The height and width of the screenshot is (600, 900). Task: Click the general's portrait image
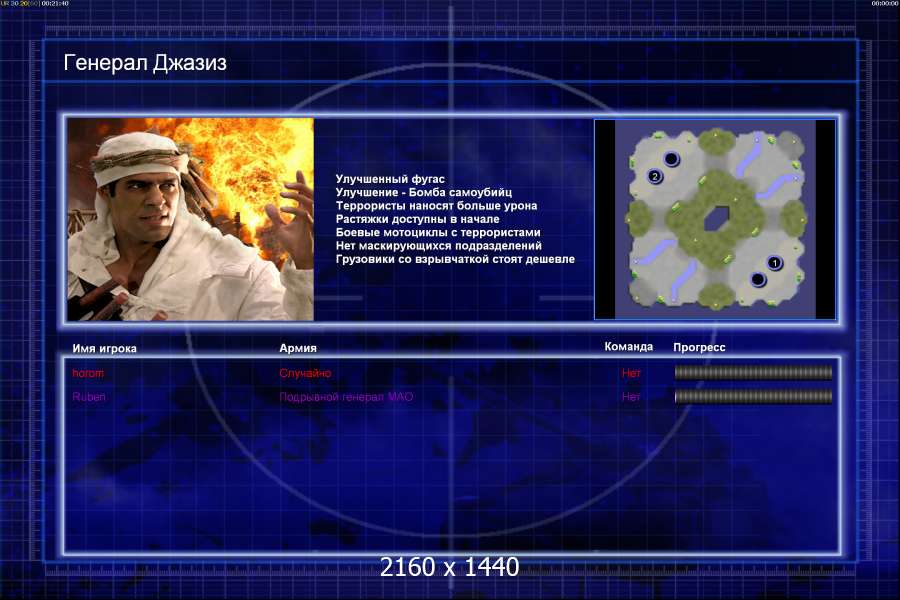coord(191,219)
